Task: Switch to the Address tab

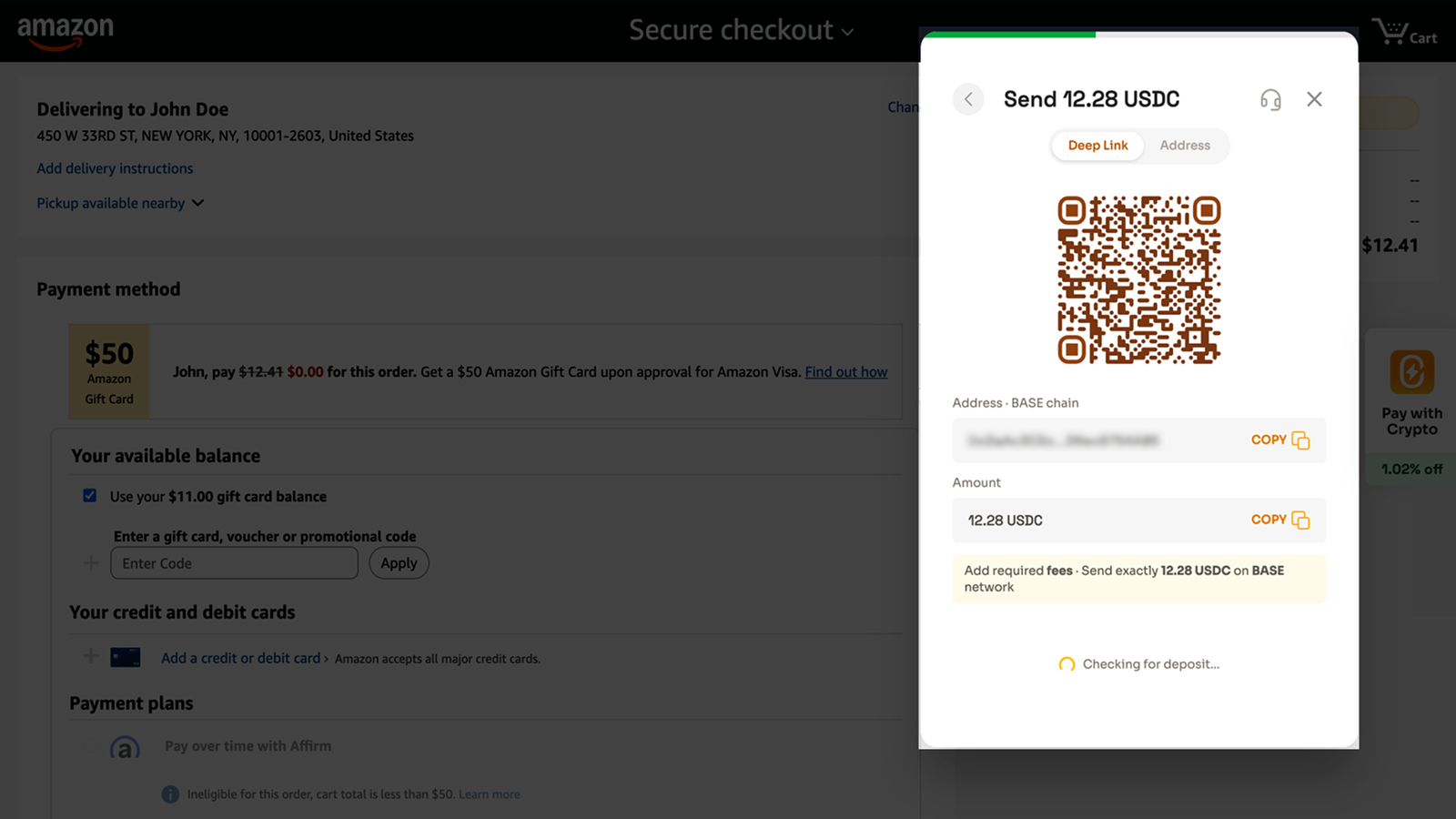Action: point(1185,146)
